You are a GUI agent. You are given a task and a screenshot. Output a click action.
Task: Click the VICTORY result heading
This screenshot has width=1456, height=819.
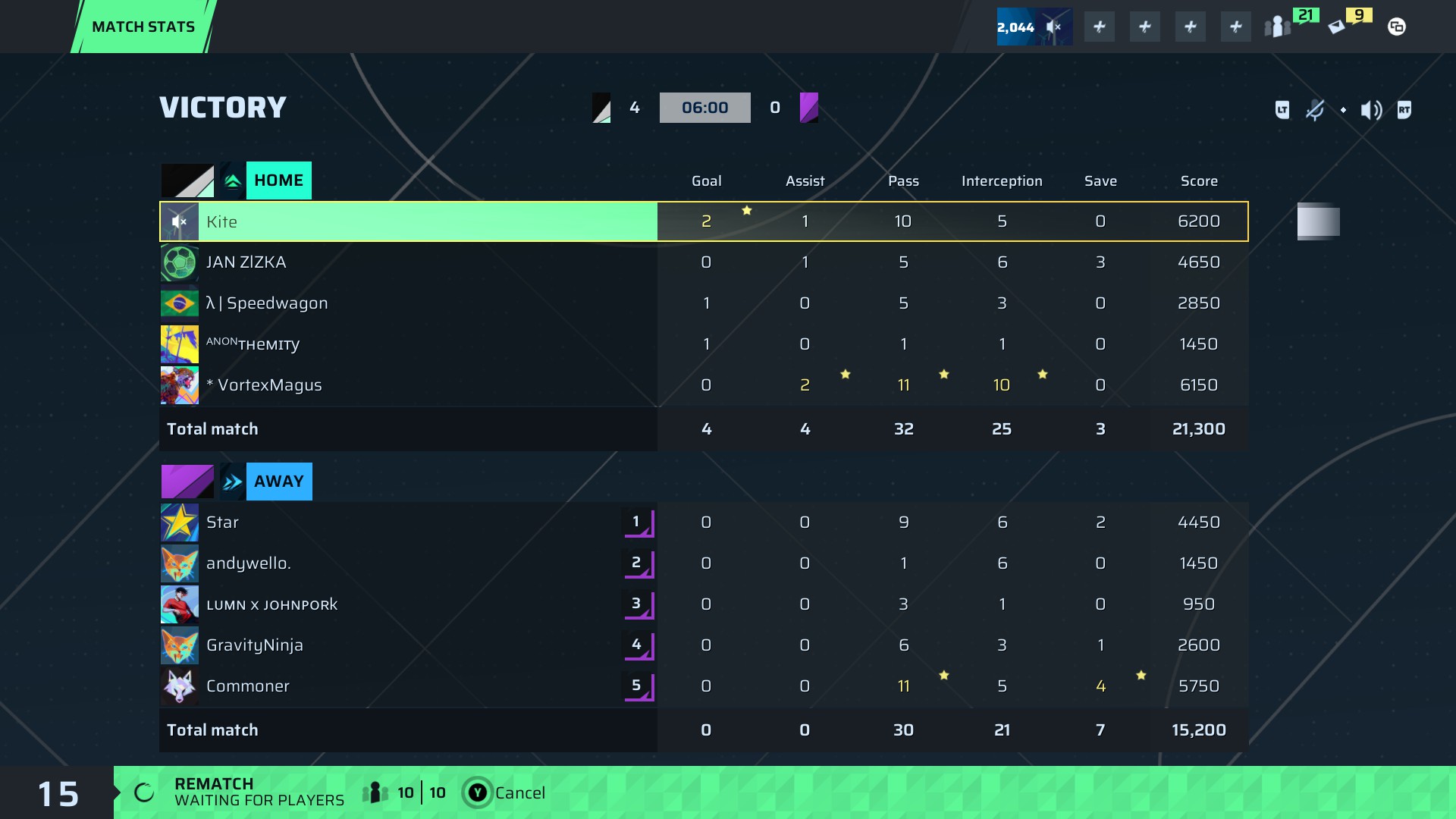pos(223,108)
